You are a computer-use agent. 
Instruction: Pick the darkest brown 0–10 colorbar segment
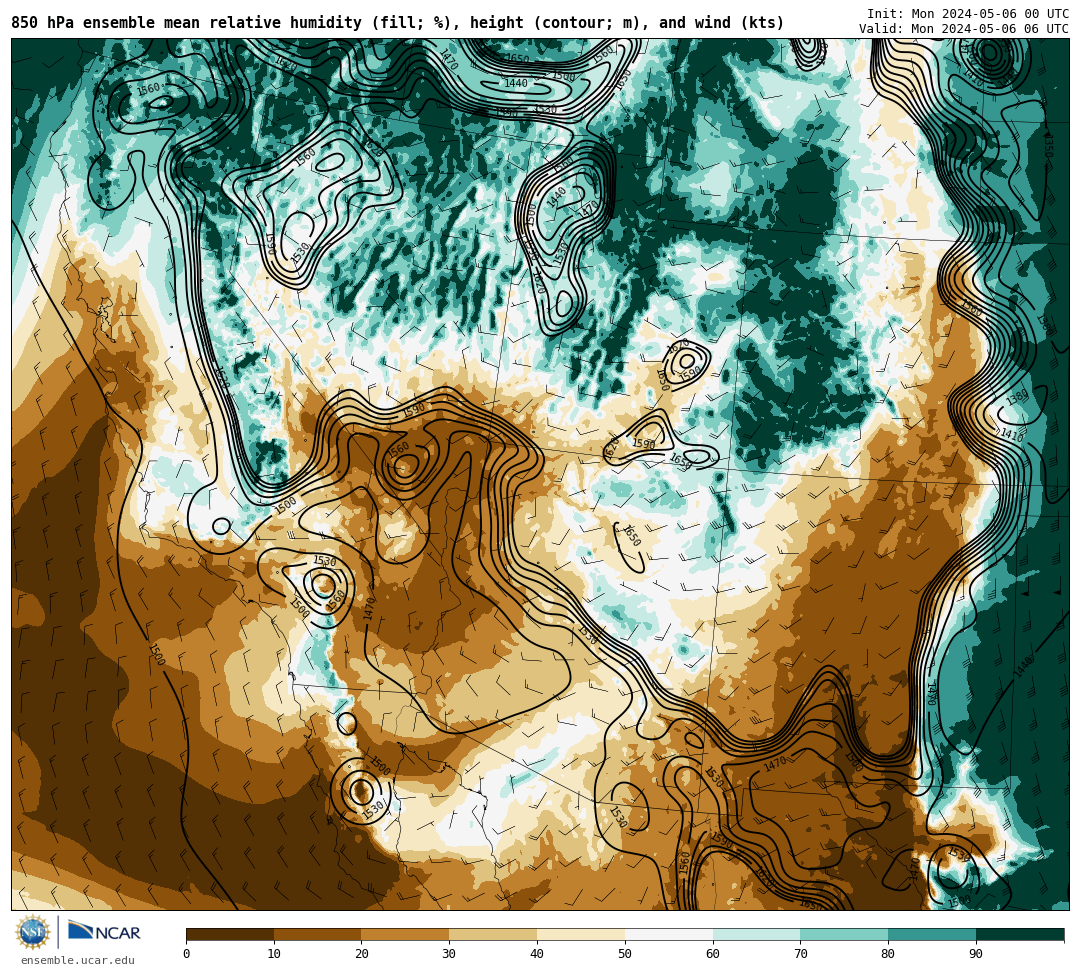click(230, 934)
